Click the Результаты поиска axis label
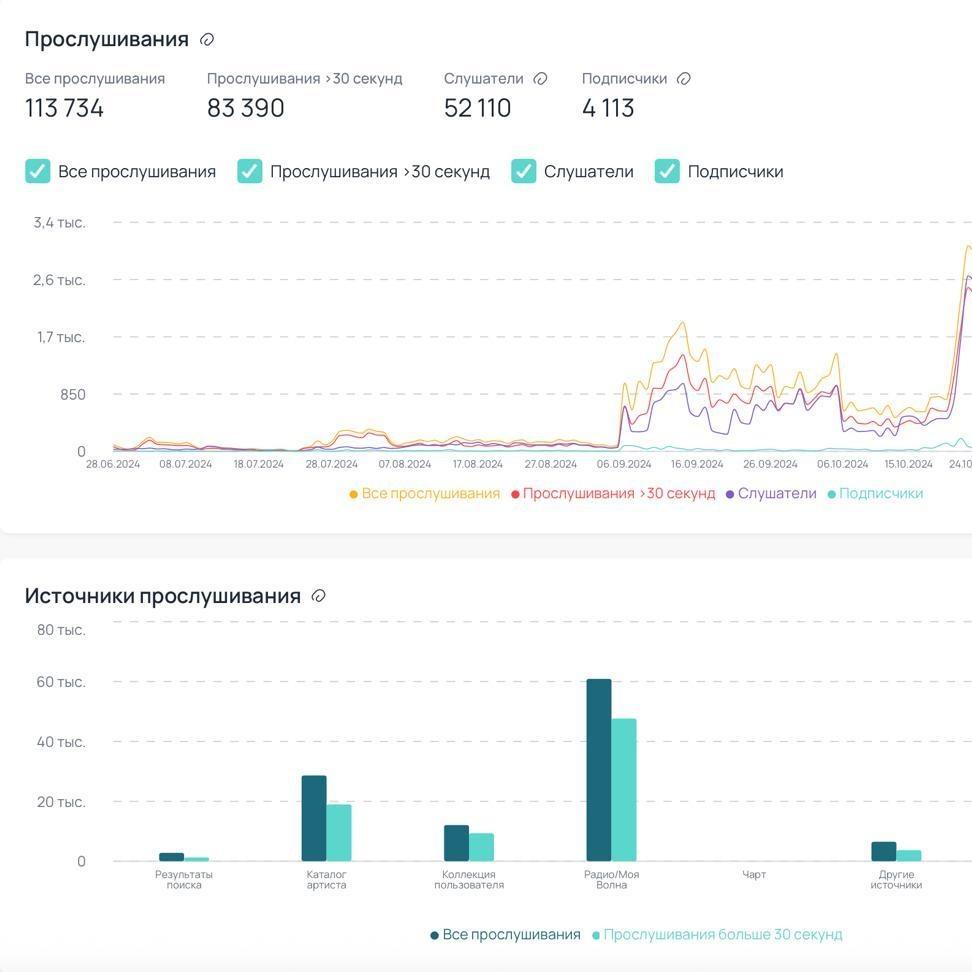Screen dimensions: 972x972 pyautogui.click(x=184, y=880)
